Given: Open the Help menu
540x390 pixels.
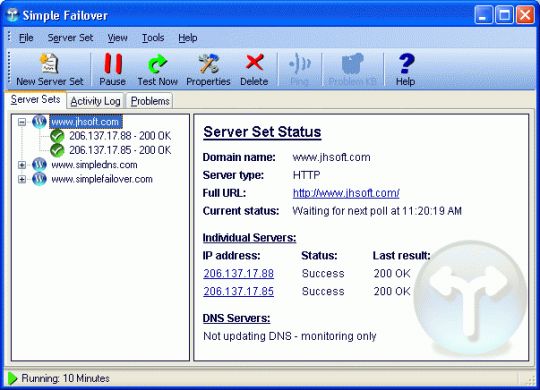Looking at the screenshot, I should (x=188, y=38).
